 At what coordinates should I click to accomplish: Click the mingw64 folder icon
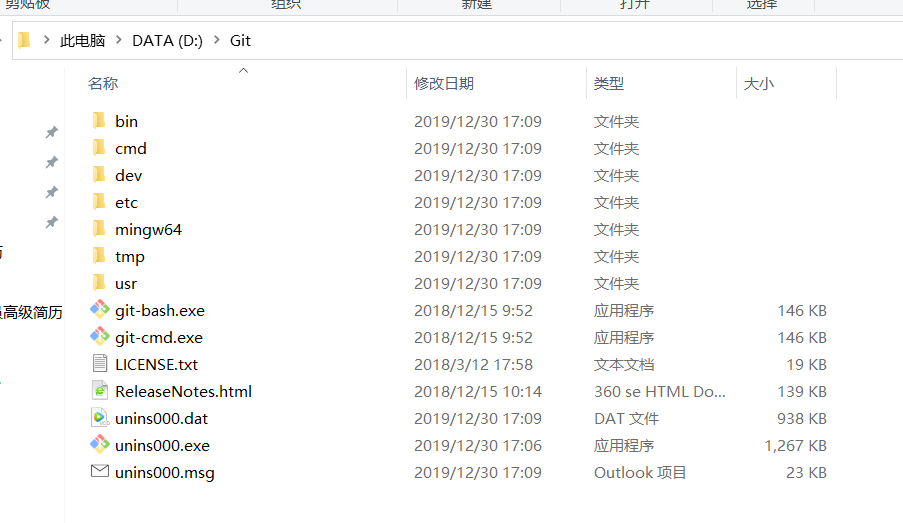(99, 229)
